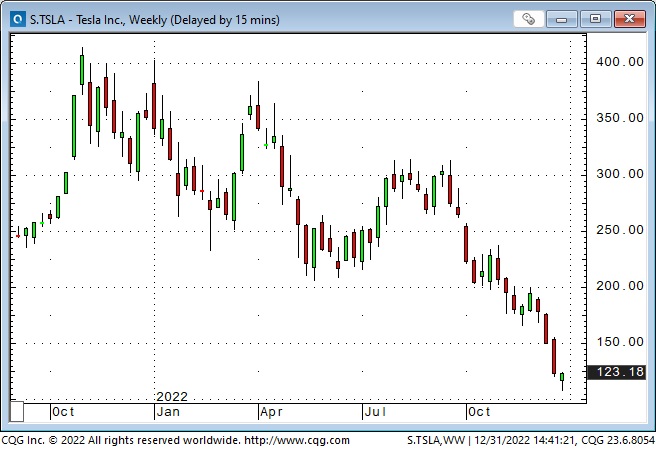Click the S.TSLA,WW status text
This screenshot has height=465, width=656.
[x=436, y=440]
